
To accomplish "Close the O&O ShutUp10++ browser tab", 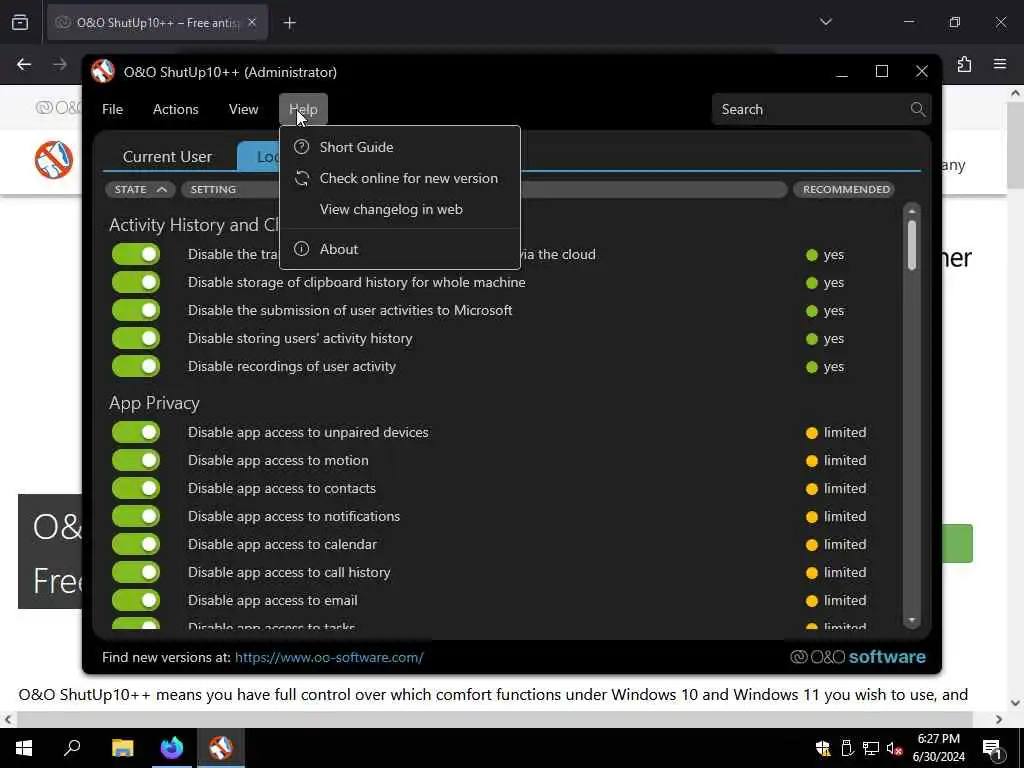I will [252, 23].
